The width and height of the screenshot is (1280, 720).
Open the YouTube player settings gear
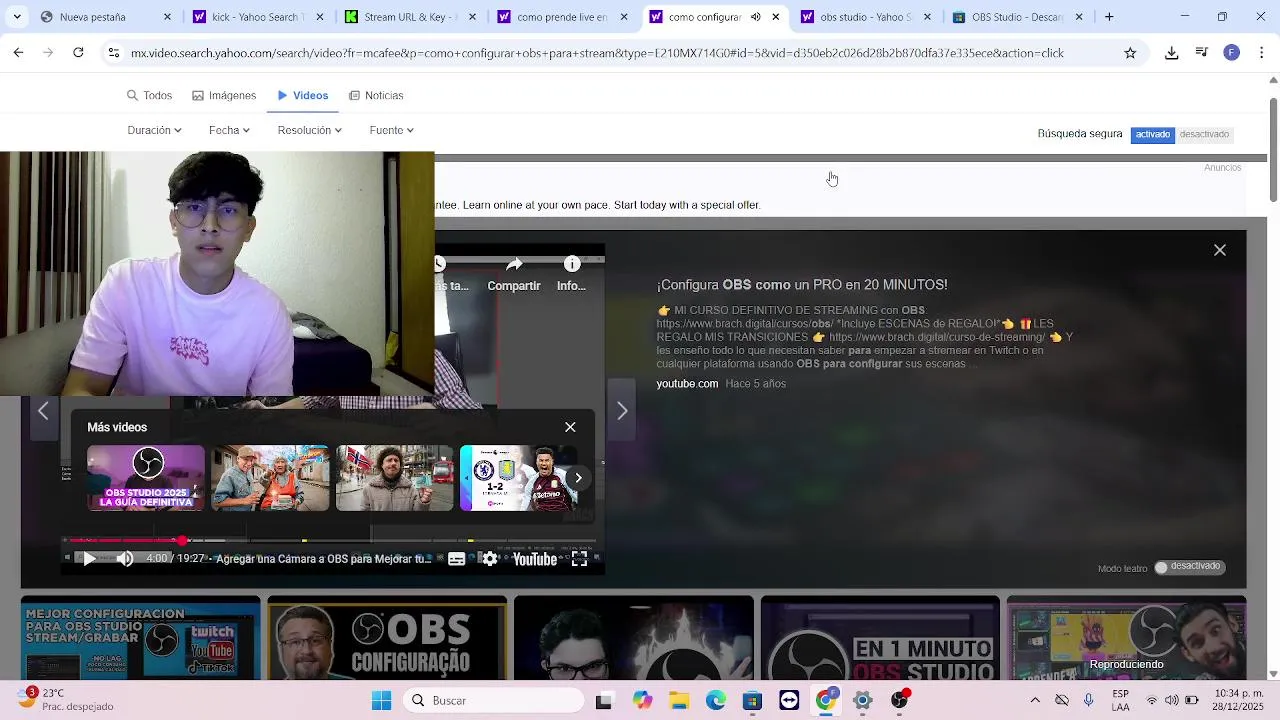point(490,559)
